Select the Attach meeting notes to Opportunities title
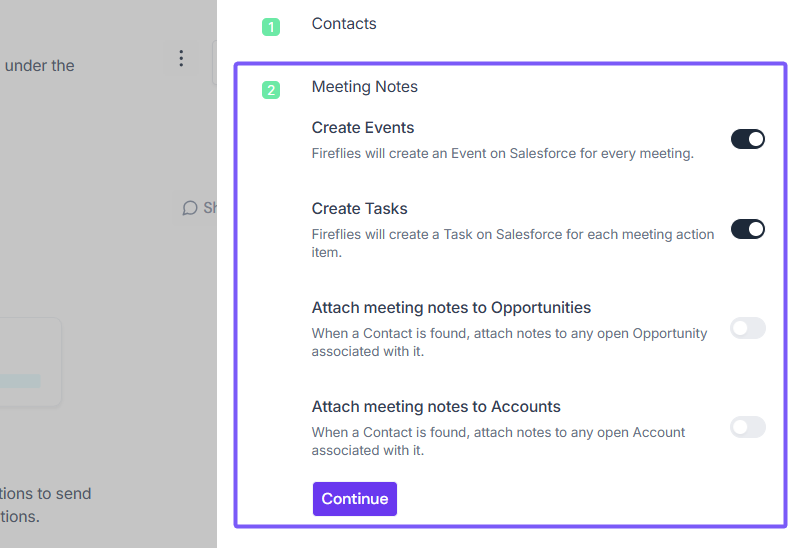Image resolution: width=802 pixels, height=548 pixels. [451, 308]
